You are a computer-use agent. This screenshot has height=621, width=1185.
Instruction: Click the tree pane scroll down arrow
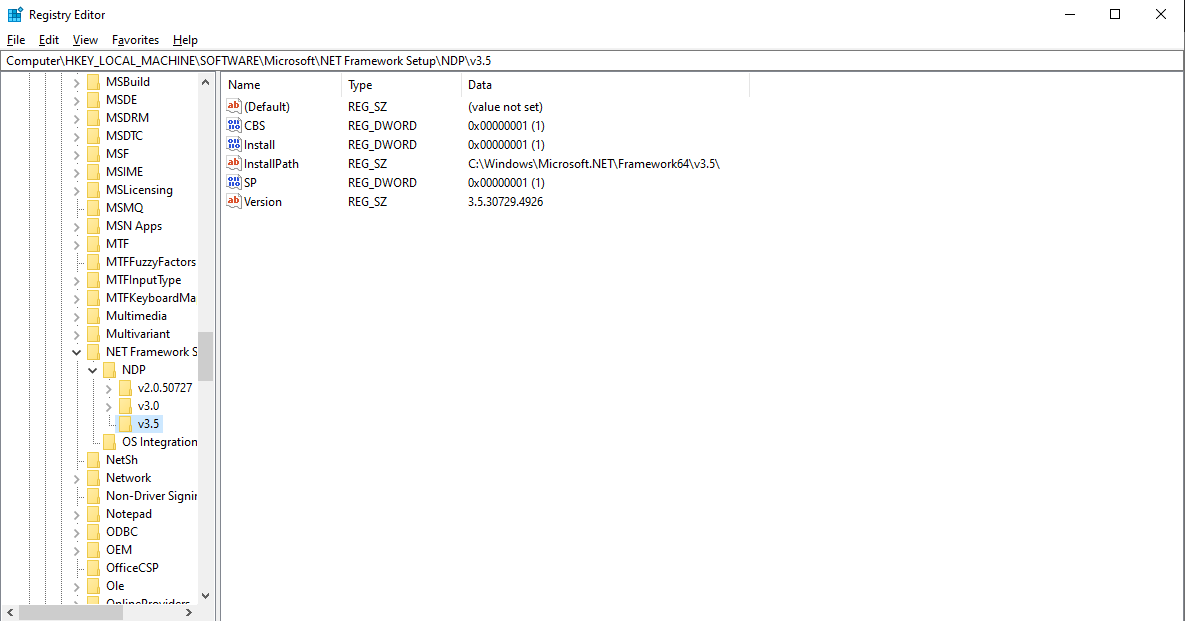click(206, 596)
